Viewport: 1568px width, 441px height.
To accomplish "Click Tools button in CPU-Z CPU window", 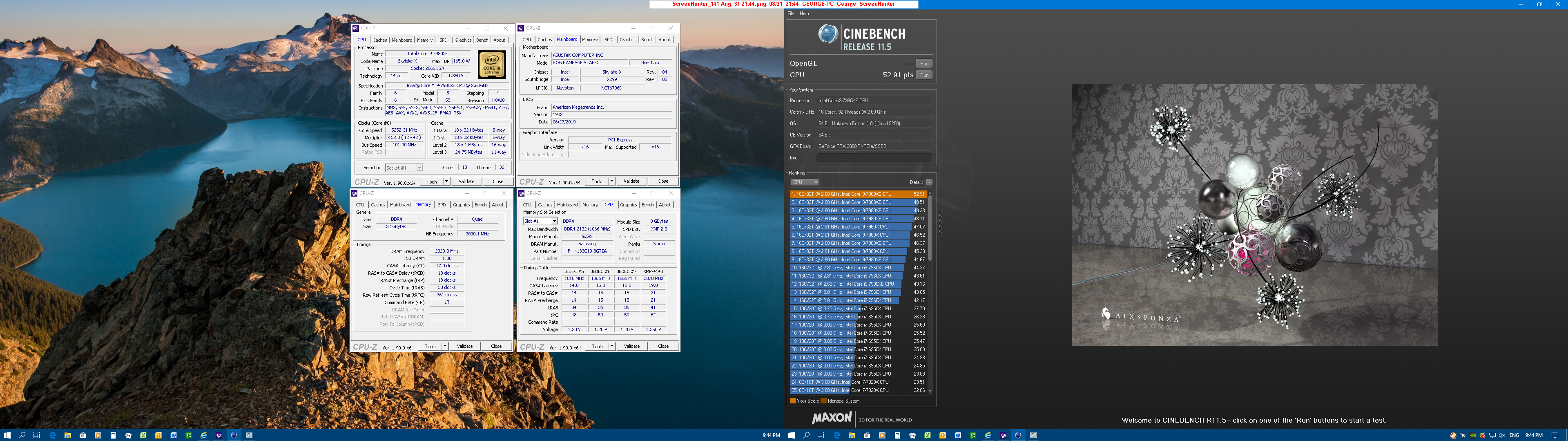I will tap(432, 181).
